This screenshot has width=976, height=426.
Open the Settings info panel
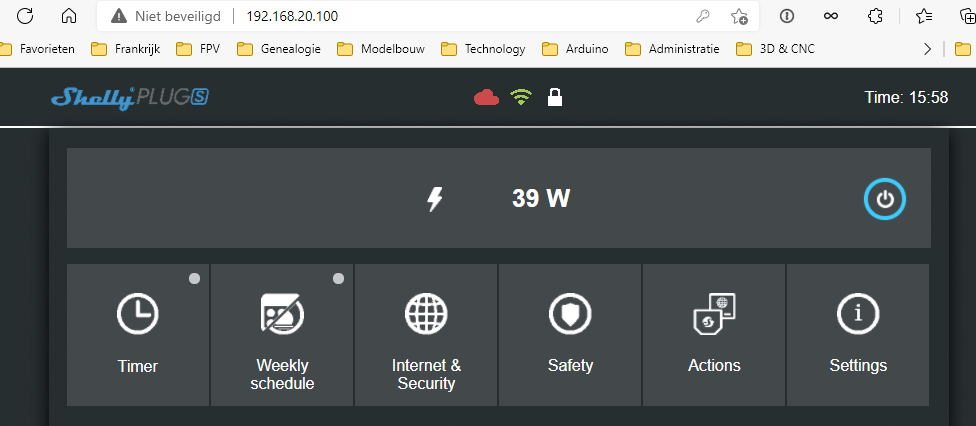click(858, 335)
